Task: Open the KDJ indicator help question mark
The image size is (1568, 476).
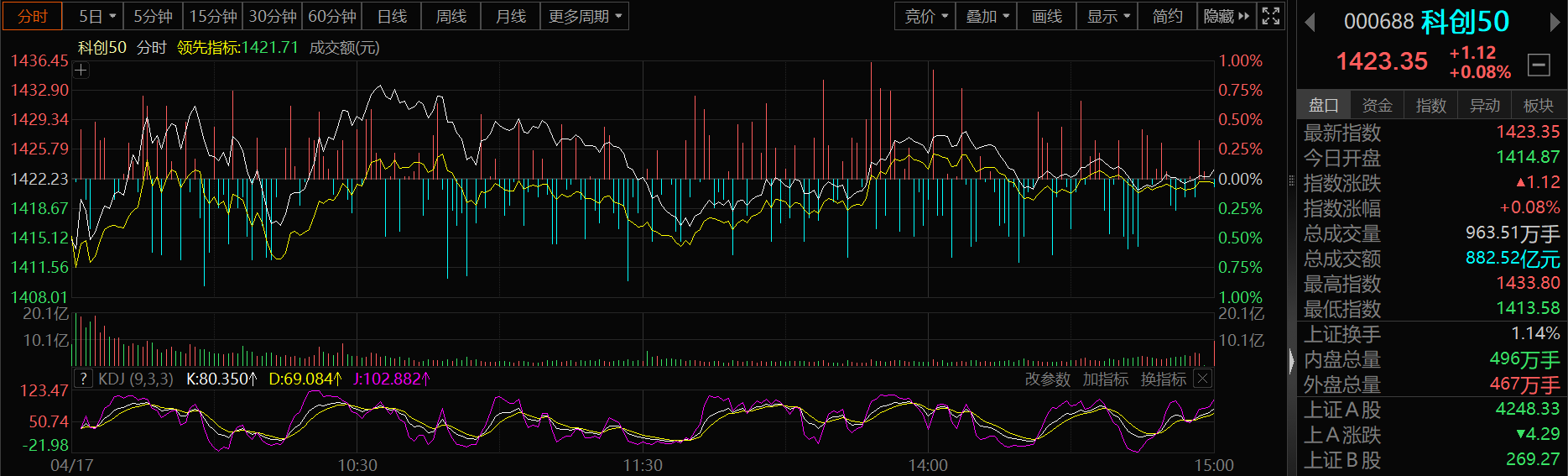Action: click(83, 379)
